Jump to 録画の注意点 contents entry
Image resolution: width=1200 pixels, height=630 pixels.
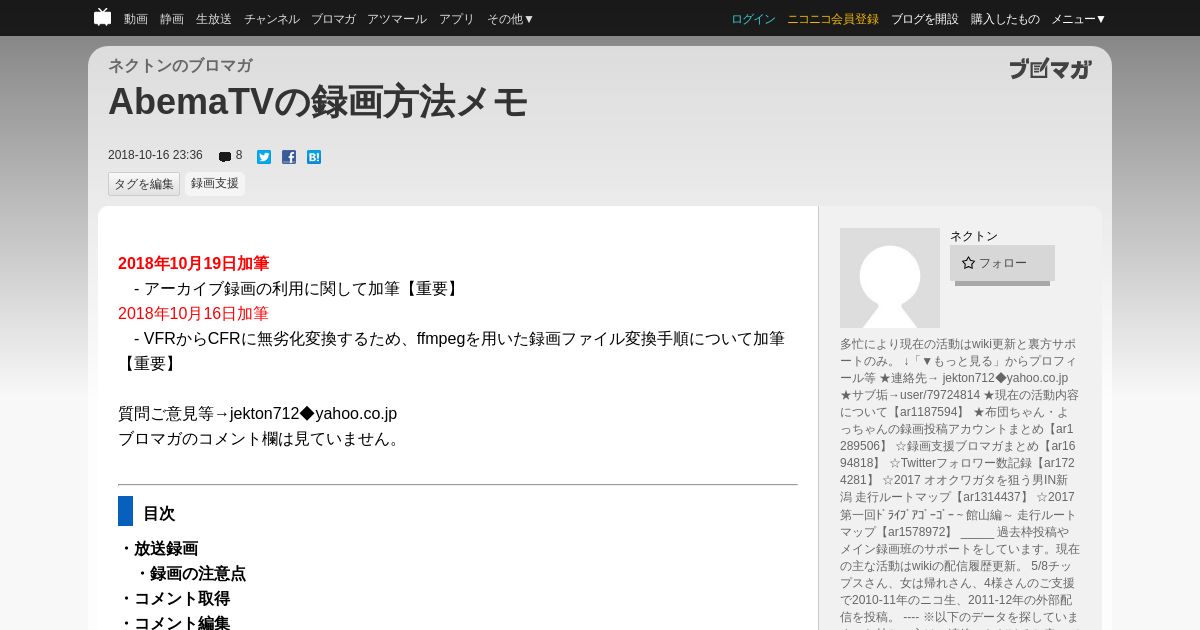point(198,574)
